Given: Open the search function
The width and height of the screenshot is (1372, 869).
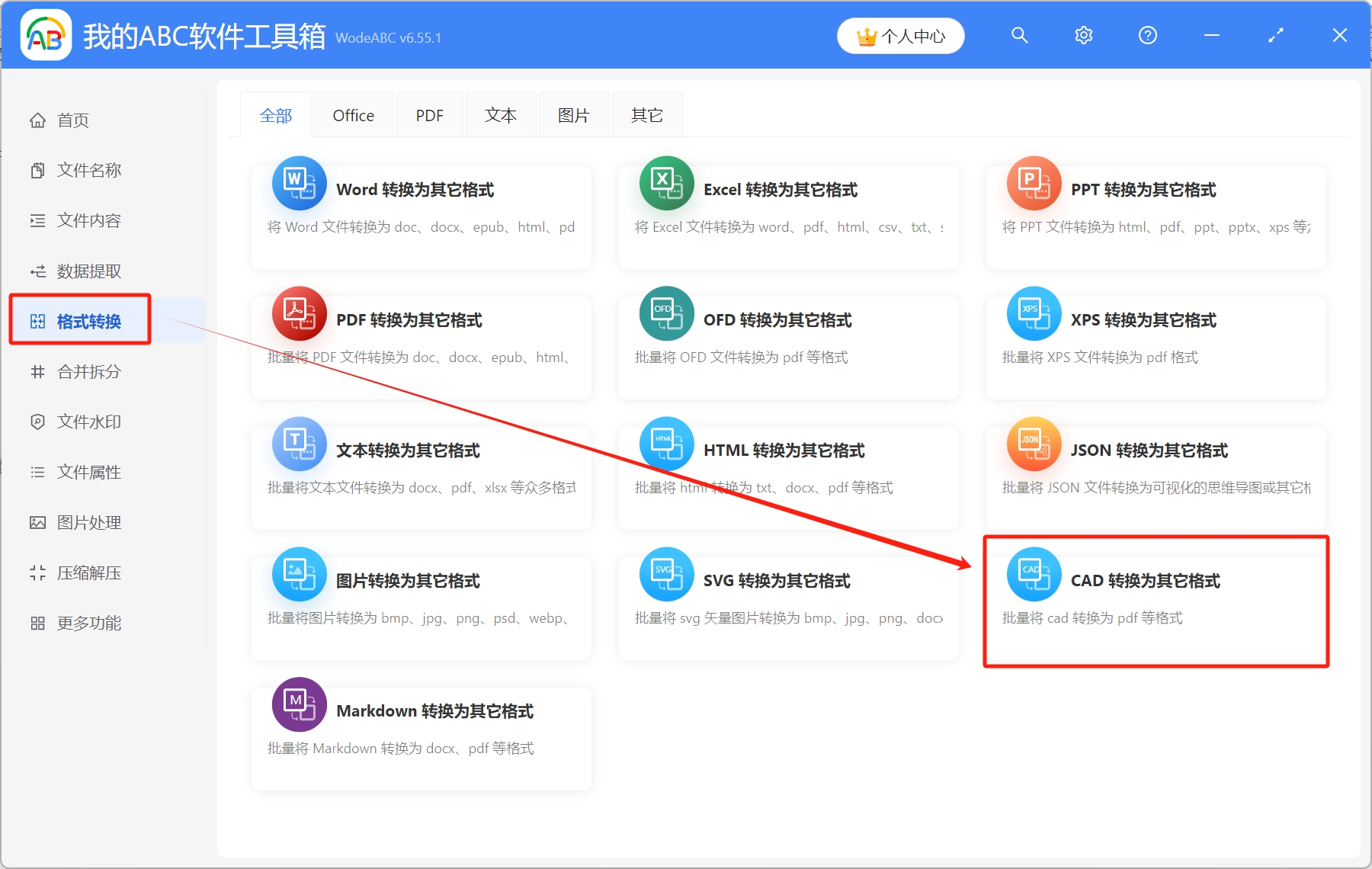Looking at the screenshot, I should pyautogui.click(x=1019, y=35).
